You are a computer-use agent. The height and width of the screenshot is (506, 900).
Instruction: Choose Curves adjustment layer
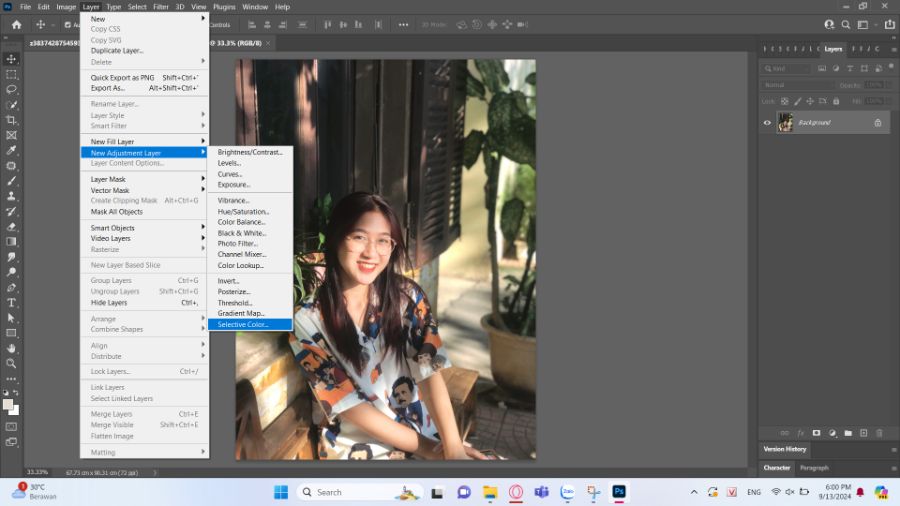[250, 174]
